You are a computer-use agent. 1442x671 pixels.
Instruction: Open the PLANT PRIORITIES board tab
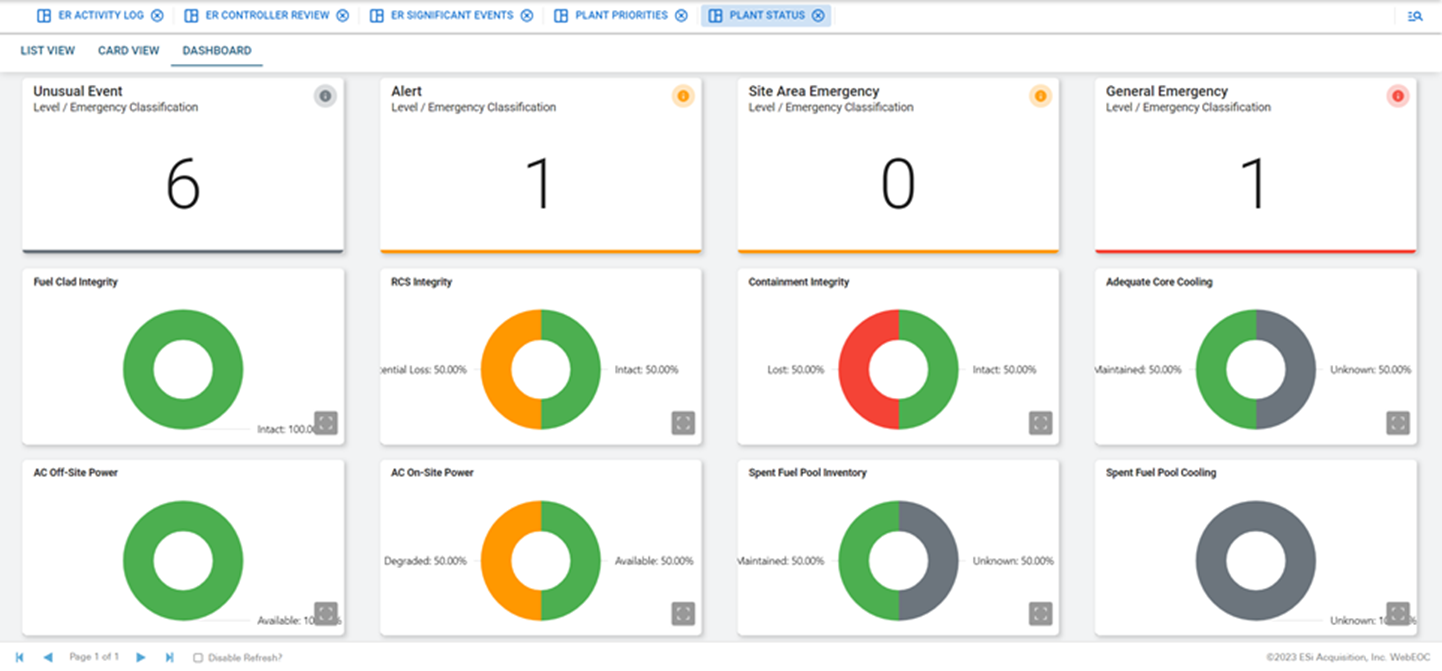point(620,15)
